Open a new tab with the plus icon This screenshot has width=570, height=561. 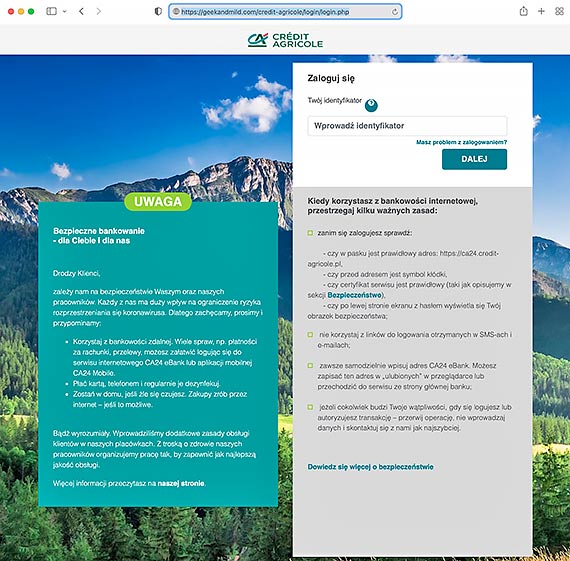point(541,11)
